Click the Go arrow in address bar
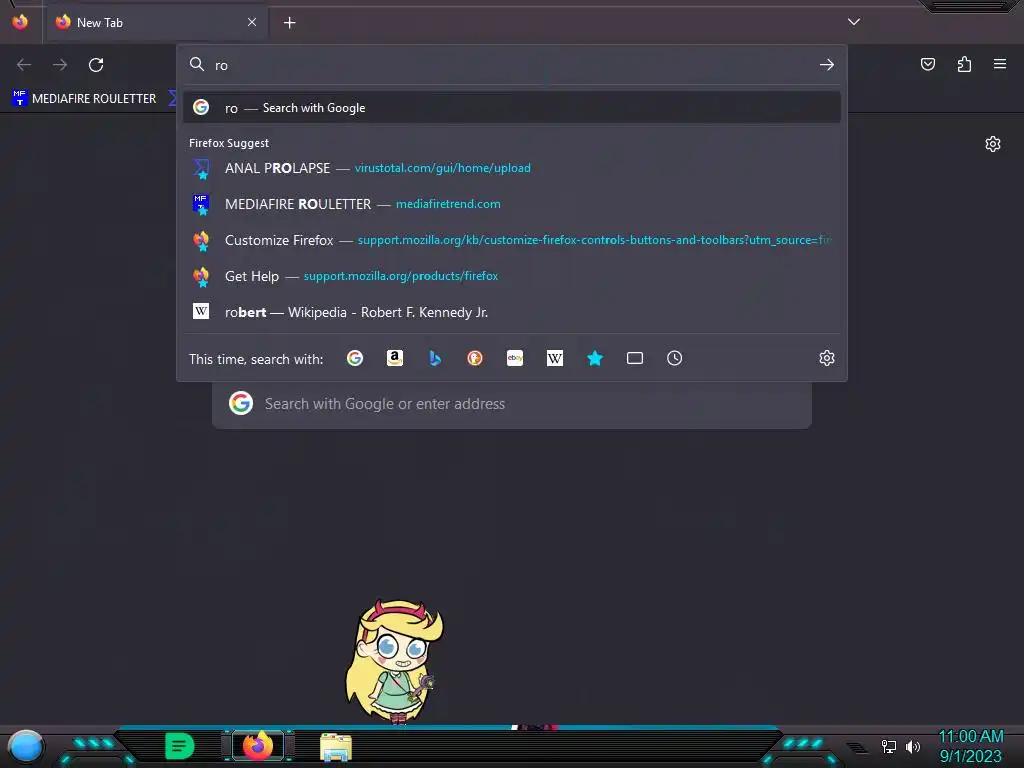Image resolution: width=1024 pixels, height=768 pixels. tap(827, 65)
